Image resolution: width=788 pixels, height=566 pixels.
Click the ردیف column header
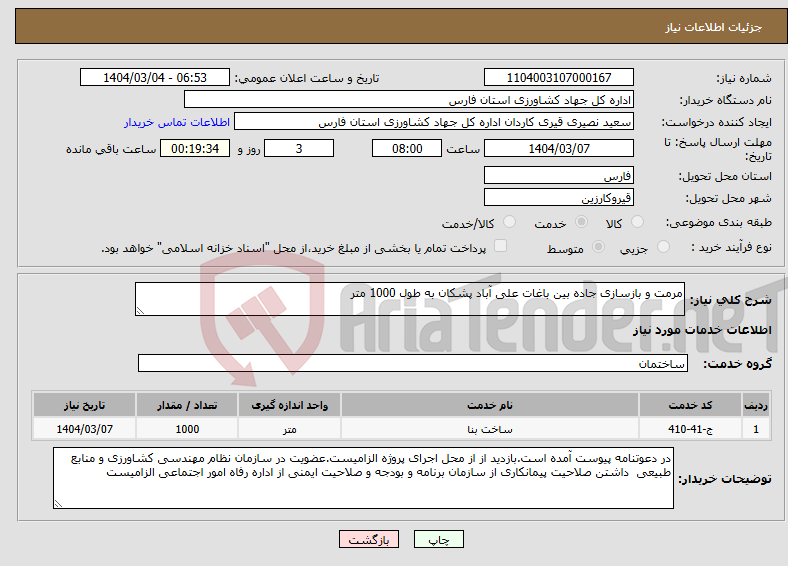756,405
